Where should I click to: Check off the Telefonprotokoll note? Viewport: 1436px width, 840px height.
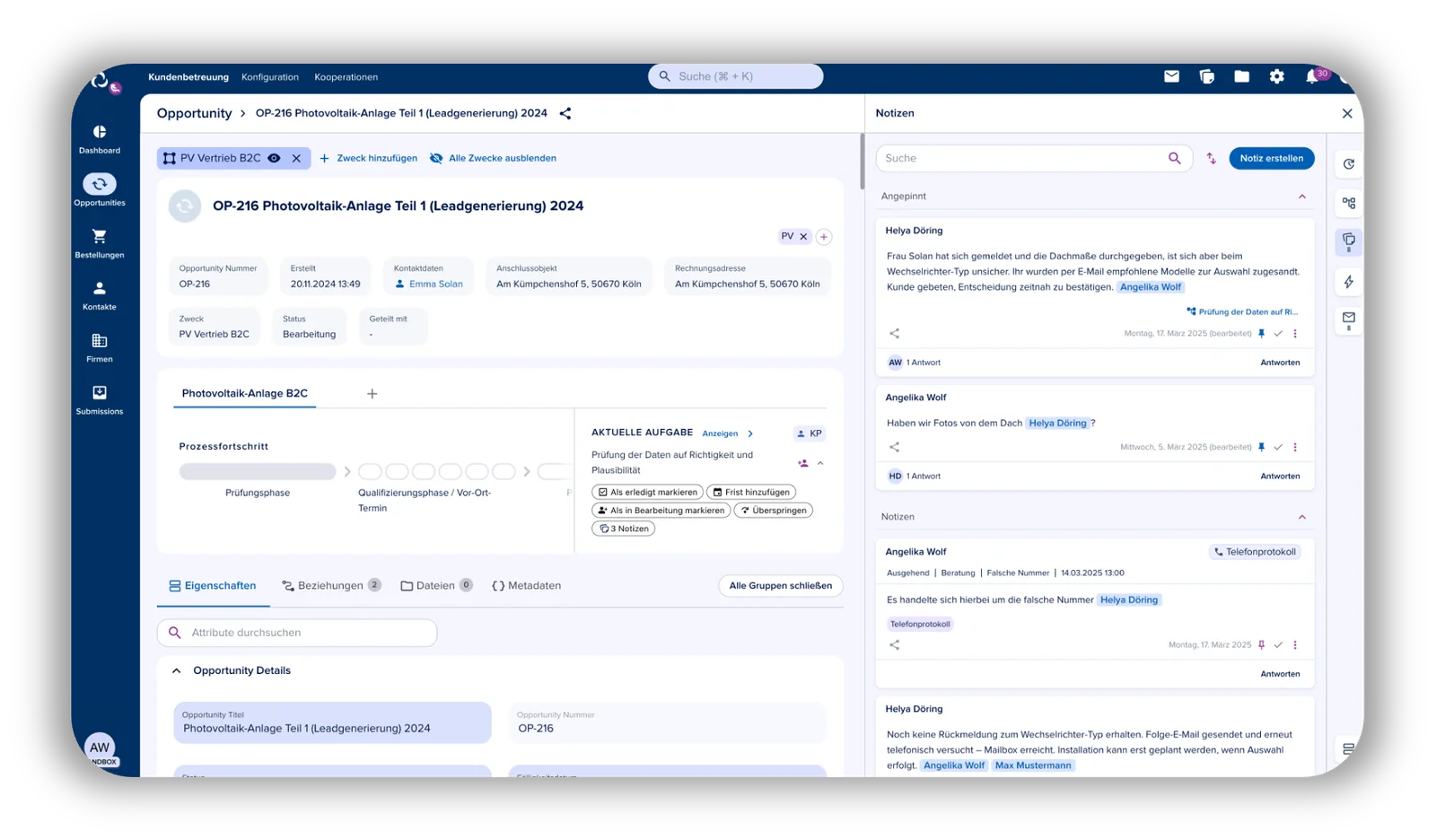coord(1278,644)
